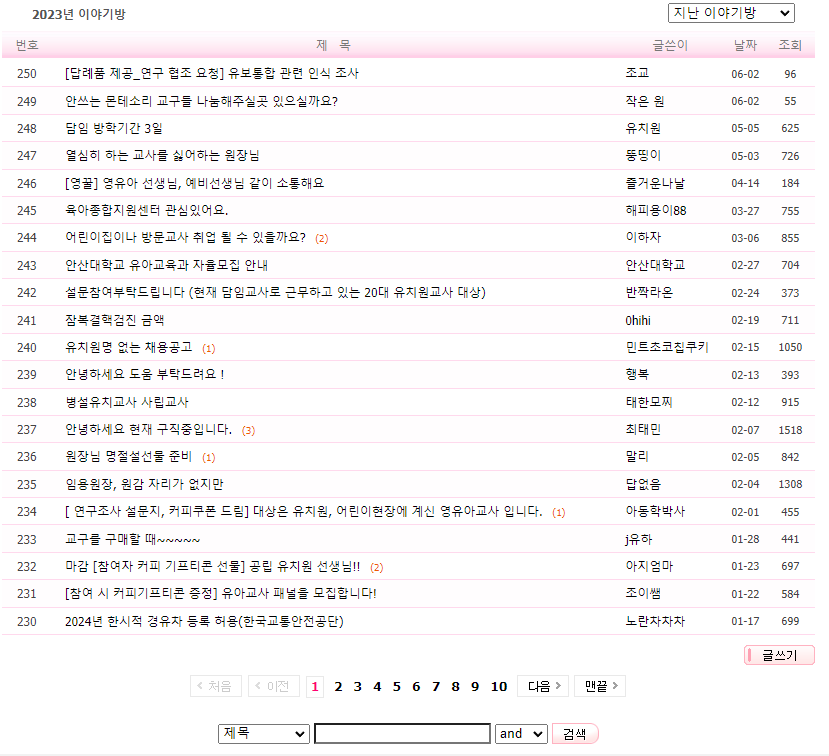829x756 pixels.
Task: Open post '[영꿀] 영유아 선생님, 예비선생님 같이 소통해요'
Action: coord(195,183)
